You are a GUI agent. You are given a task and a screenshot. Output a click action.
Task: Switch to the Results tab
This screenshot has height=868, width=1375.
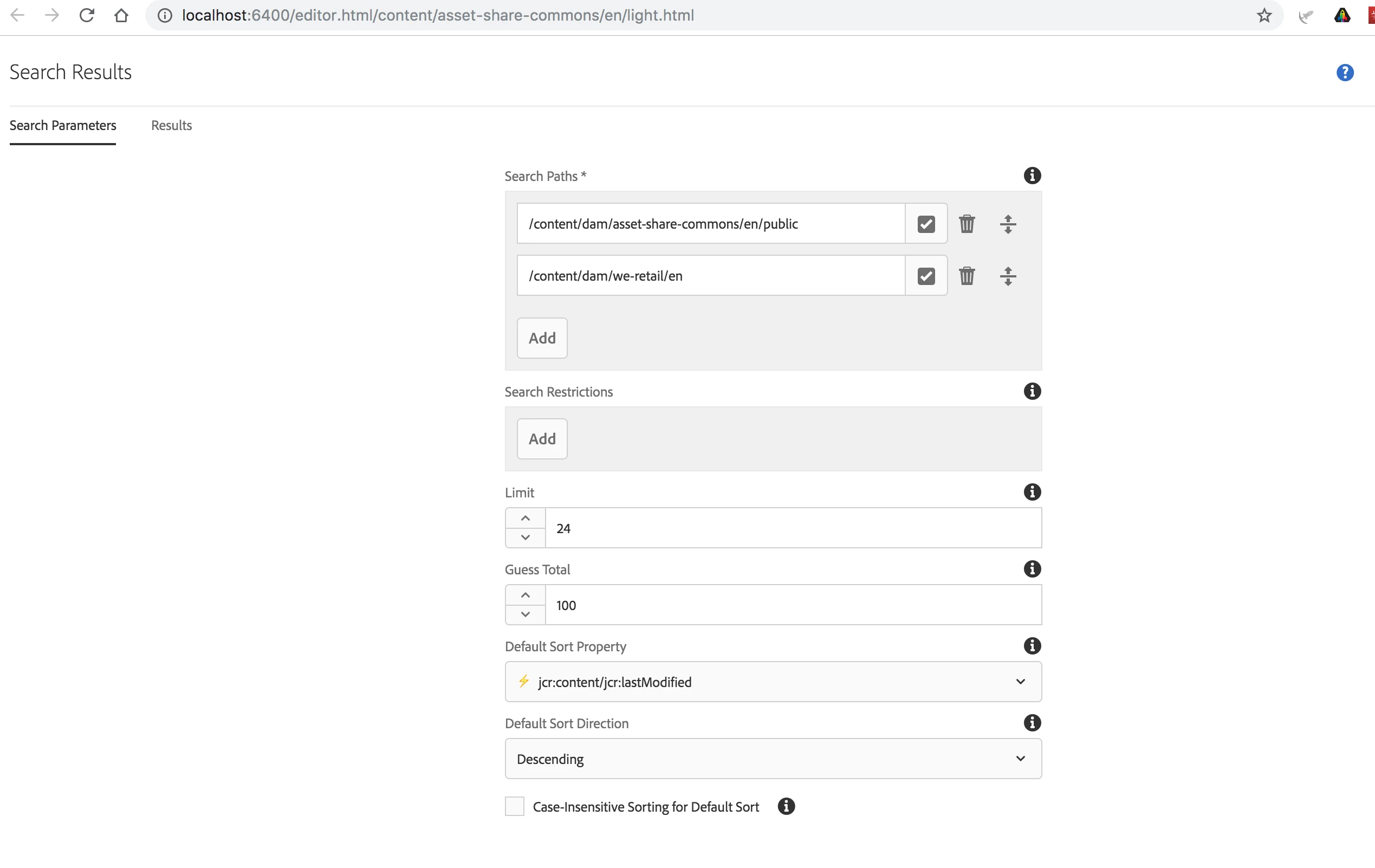pos(171,126)
